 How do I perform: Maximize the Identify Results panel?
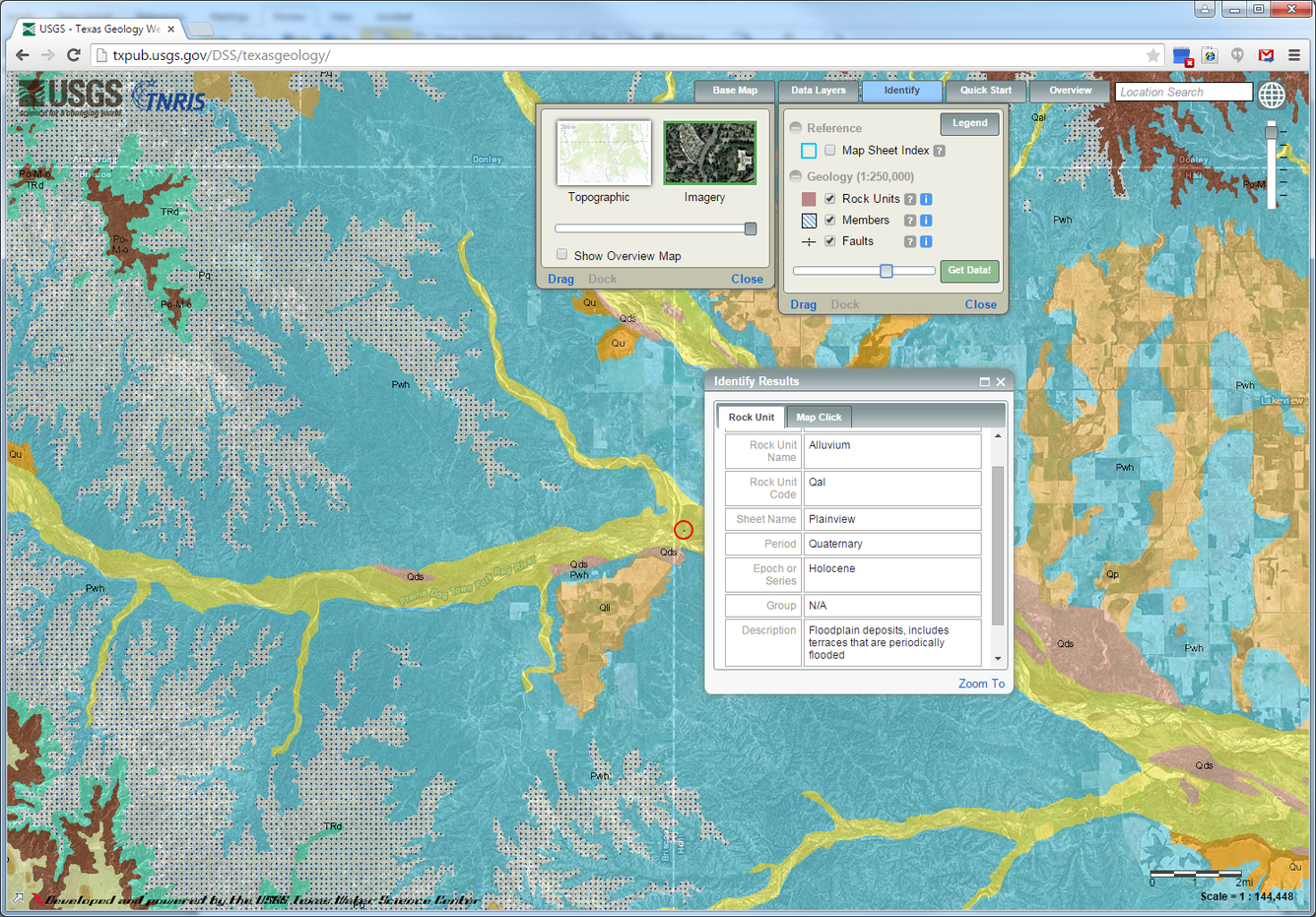click(984, 382)
